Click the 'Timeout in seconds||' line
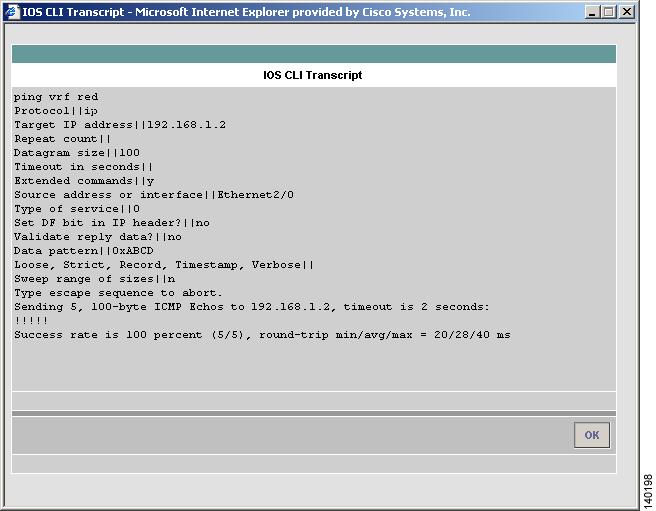The width and height of the screenshot is (656, 511). 84,167
